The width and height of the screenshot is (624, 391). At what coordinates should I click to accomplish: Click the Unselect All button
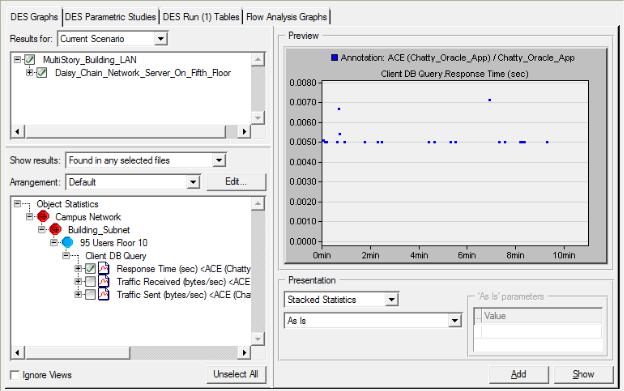[x=236, y=374]
